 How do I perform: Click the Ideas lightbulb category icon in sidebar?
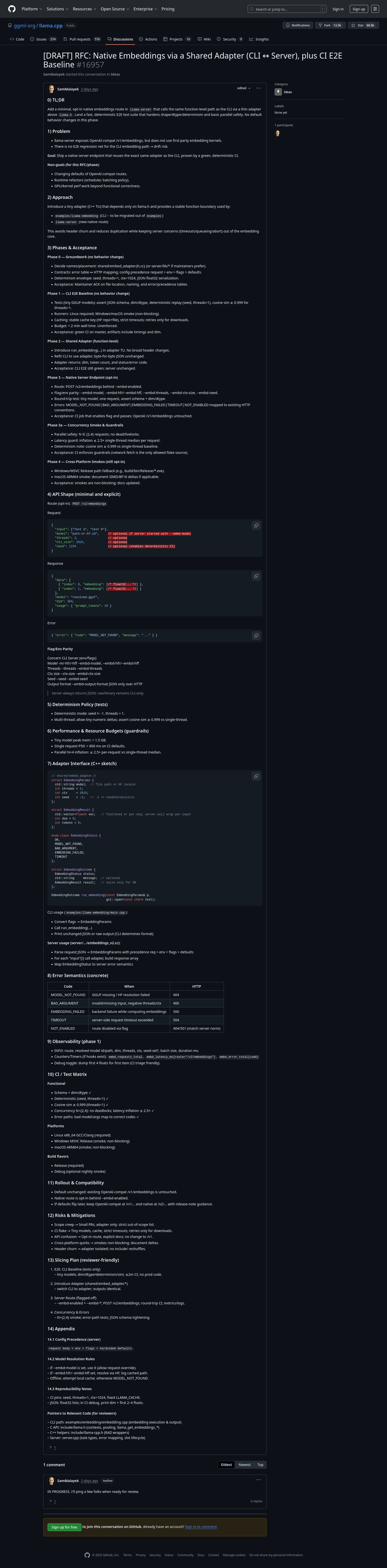click(x=278, y=92)
